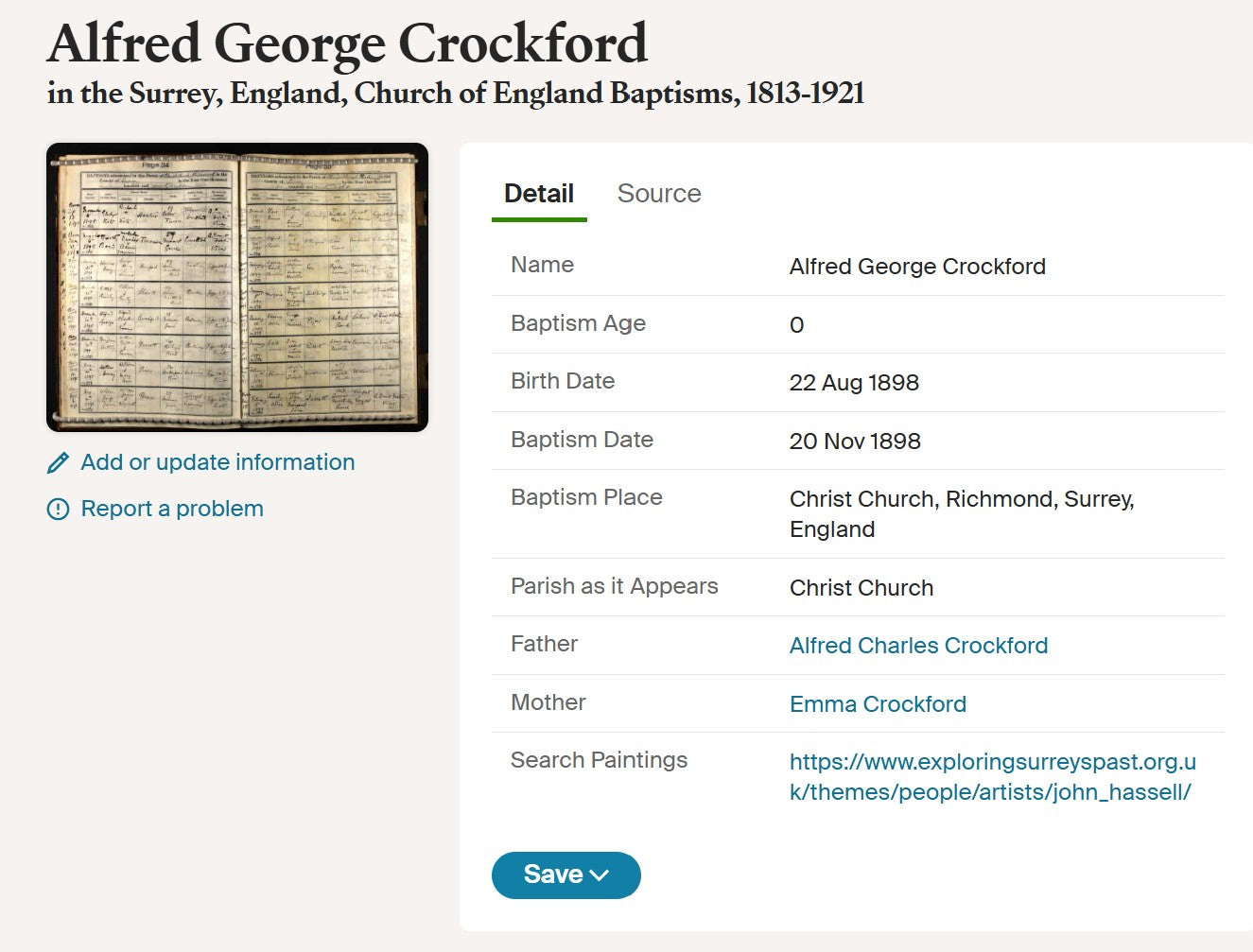The image size is (1253, 952).
Task: Click "Add or update information" link
Action: tap(218, 462)
